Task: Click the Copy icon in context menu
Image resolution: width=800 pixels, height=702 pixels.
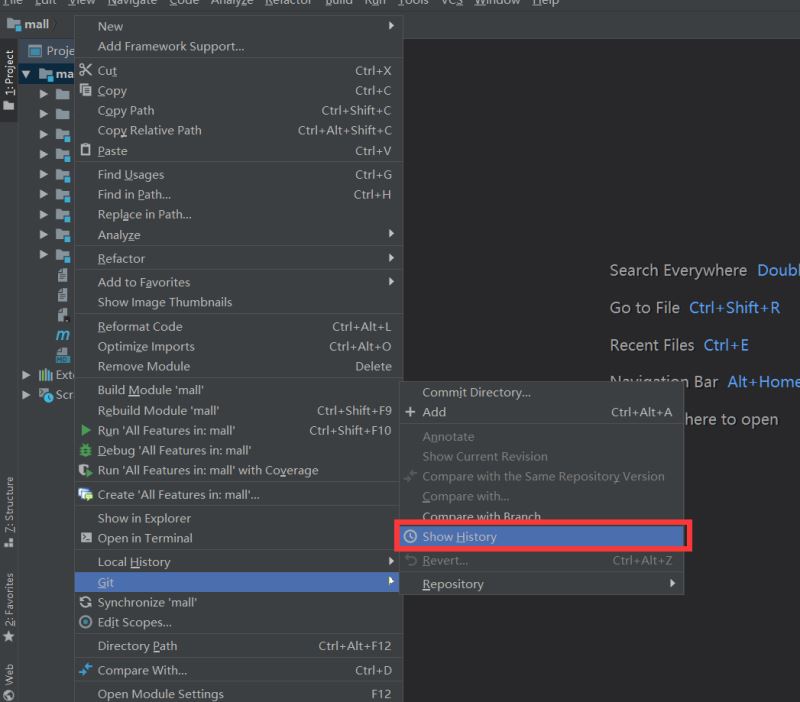Action: (85, 90)
